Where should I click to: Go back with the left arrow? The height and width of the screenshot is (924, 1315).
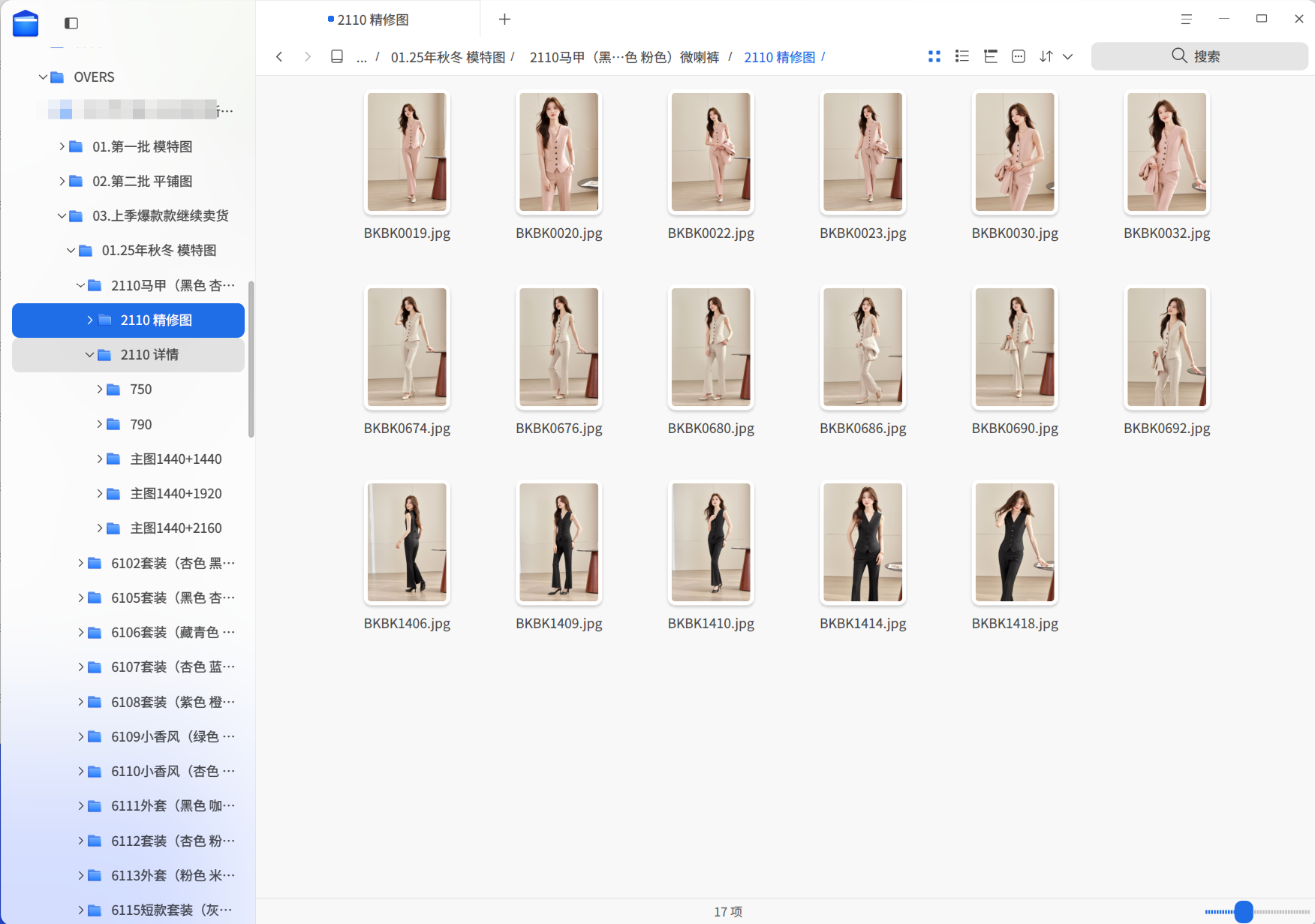click(x=279, y=57)
